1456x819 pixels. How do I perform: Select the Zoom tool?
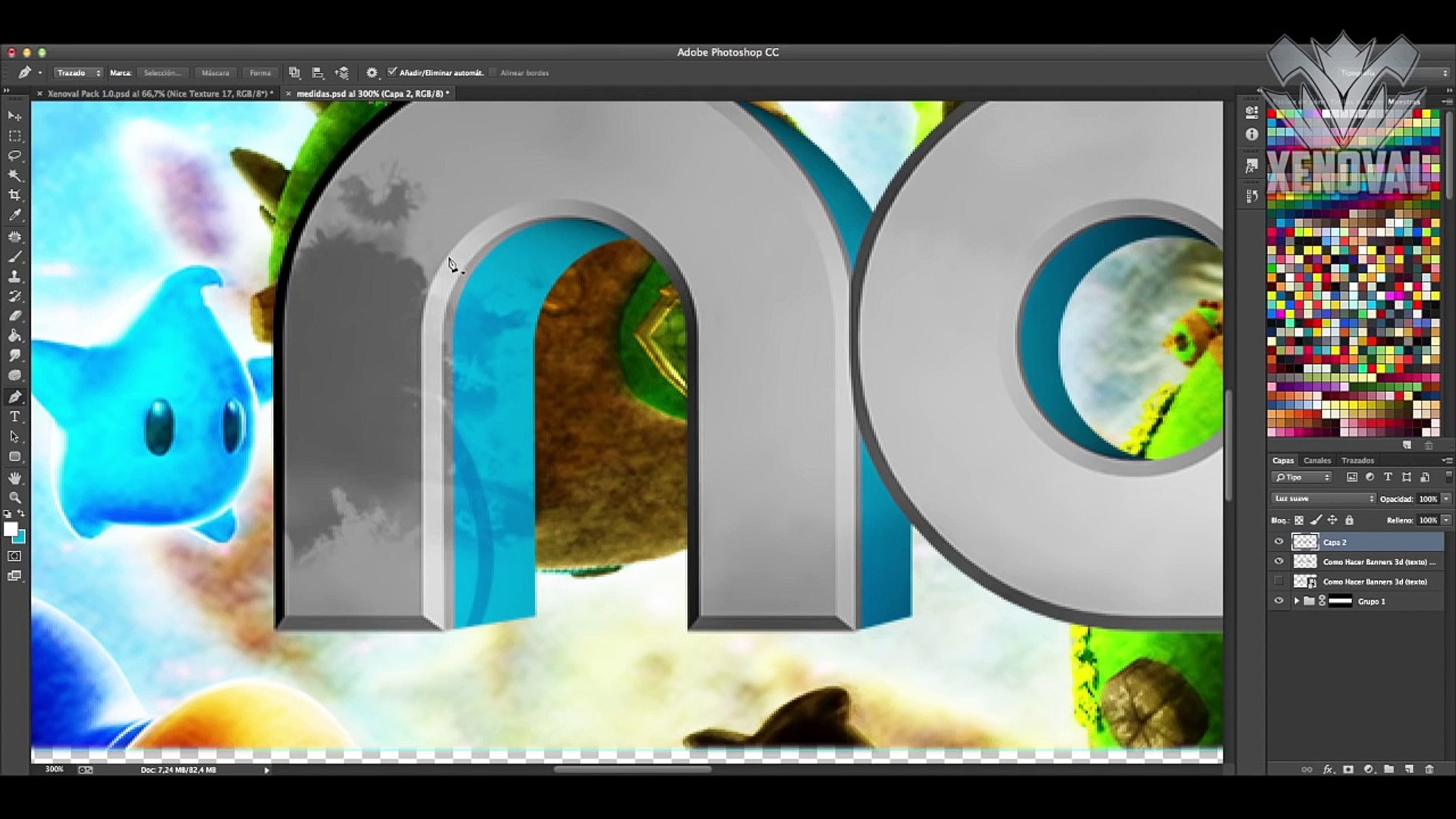coord(14,497)
